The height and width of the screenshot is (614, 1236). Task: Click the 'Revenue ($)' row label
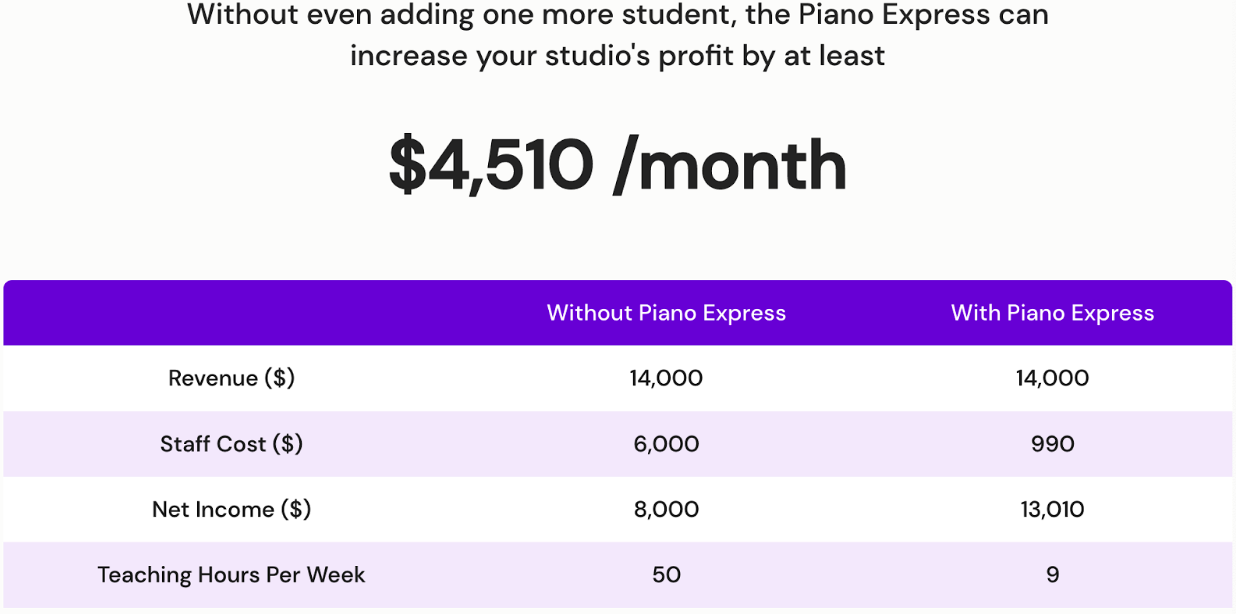(232, 378)
